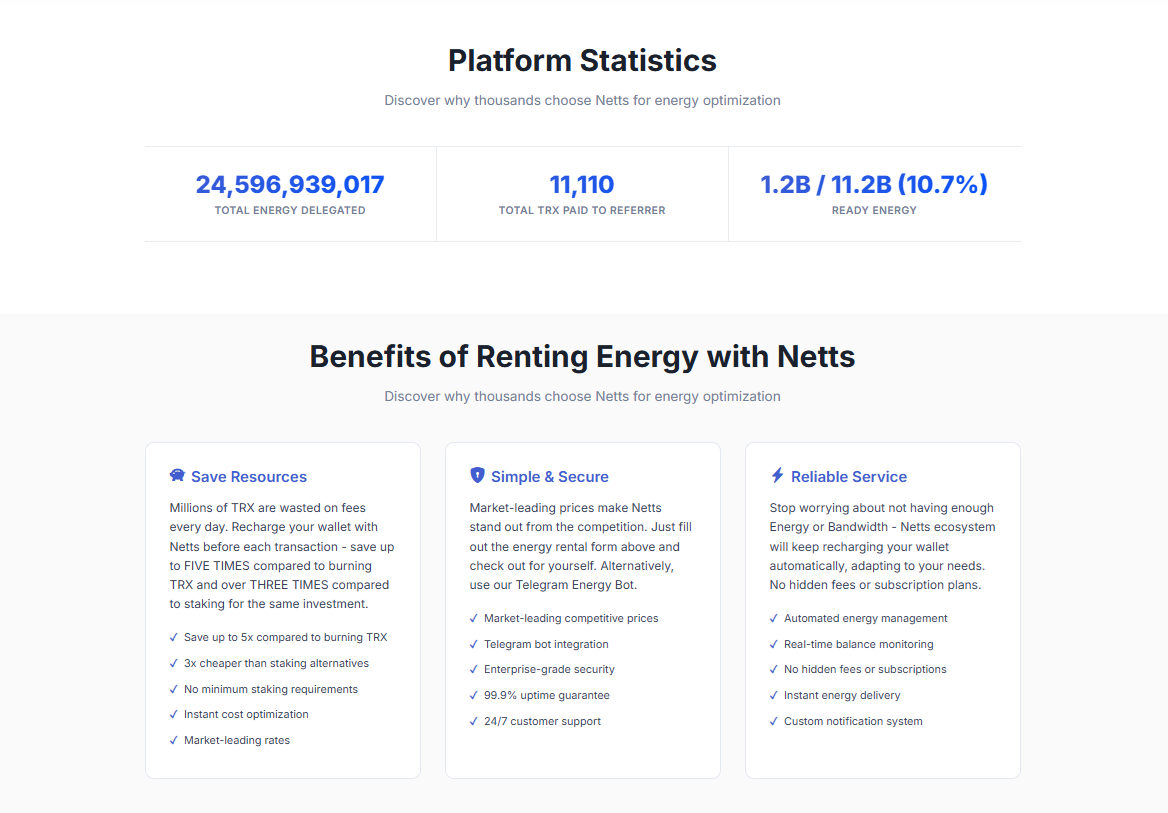Click the Total Energy Delegated figure 24,596,939,017
This screenshot has height=813, width=1168.
[x=290, y=185]
